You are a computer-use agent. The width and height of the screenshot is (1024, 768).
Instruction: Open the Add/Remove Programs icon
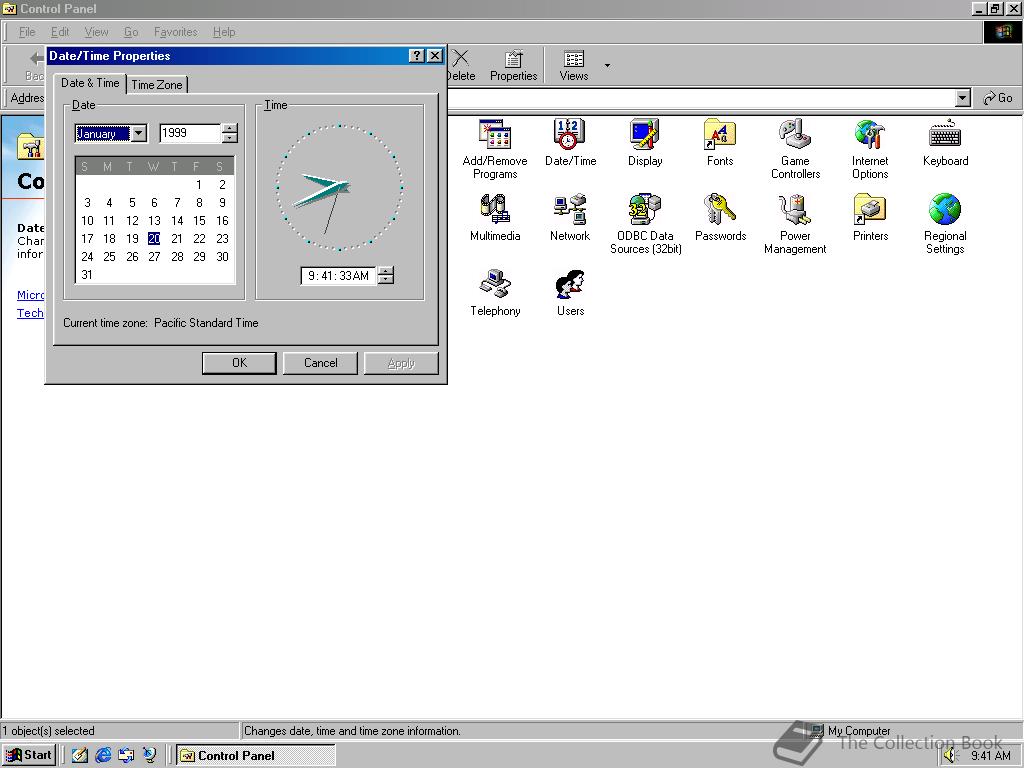coord(495,149)
